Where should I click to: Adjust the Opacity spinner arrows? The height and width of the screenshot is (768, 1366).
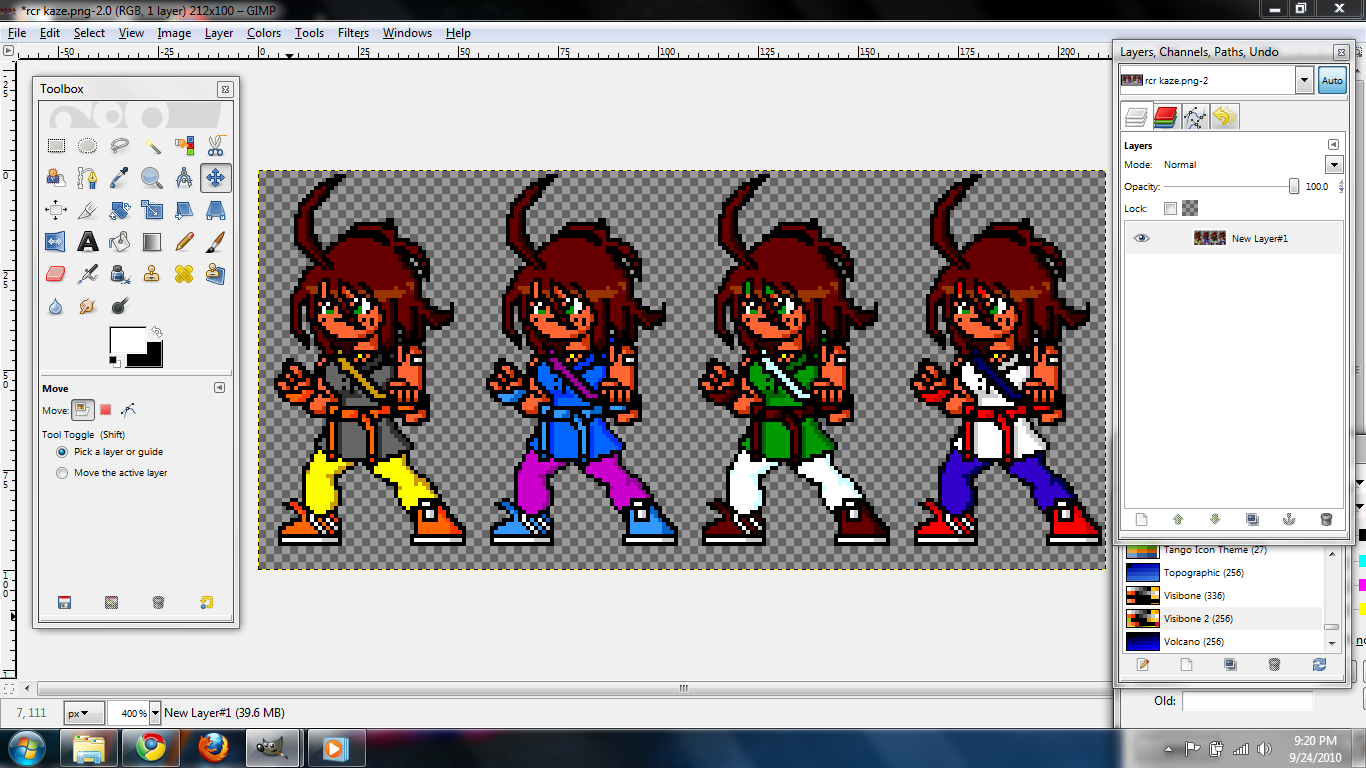point(1340,187)
